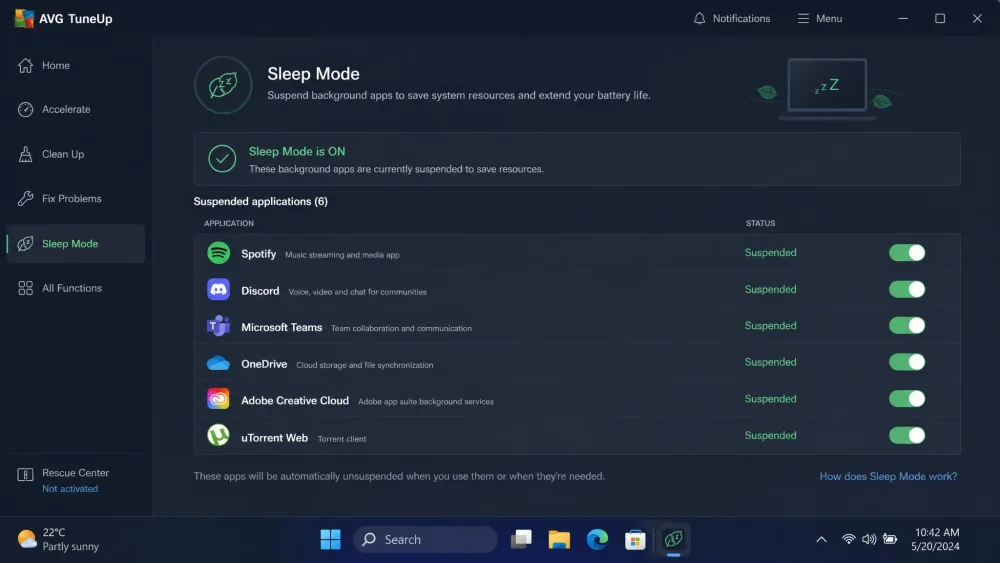
Task: Expand hidden system tray icons
Action: pos(821,539)
